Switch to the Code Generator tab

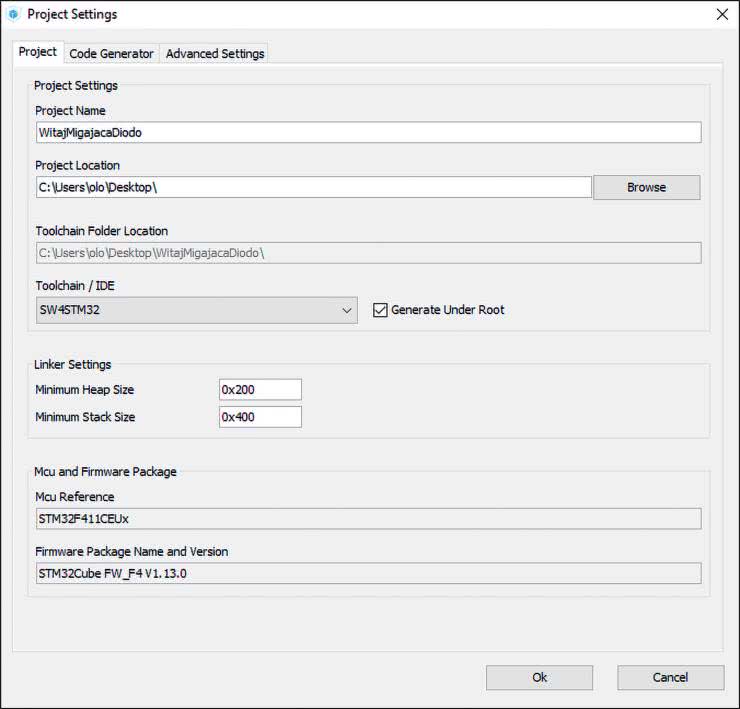pyautogui.click(x=111, y=53)
